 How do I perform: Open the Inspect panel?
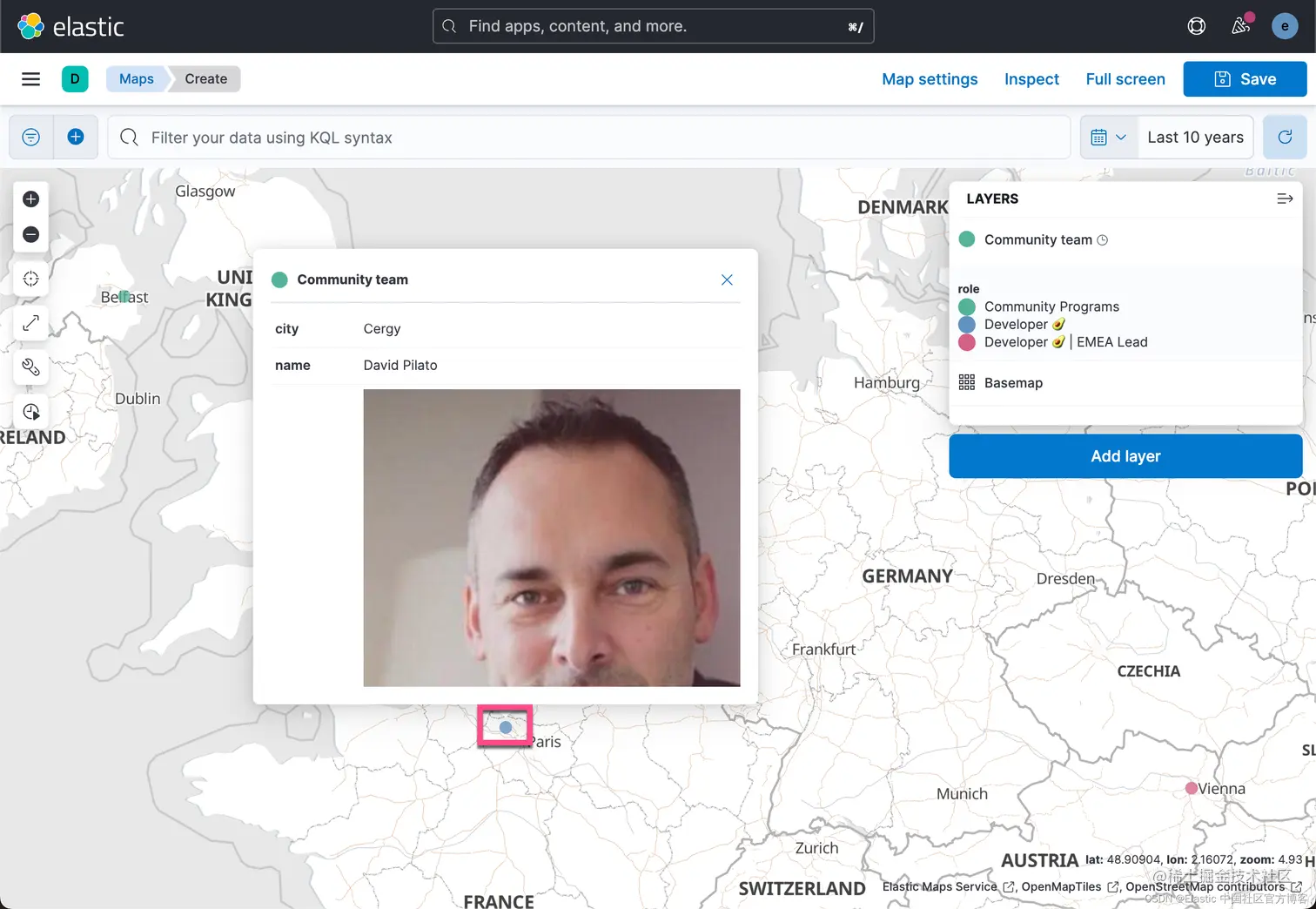click(1031, 79)
